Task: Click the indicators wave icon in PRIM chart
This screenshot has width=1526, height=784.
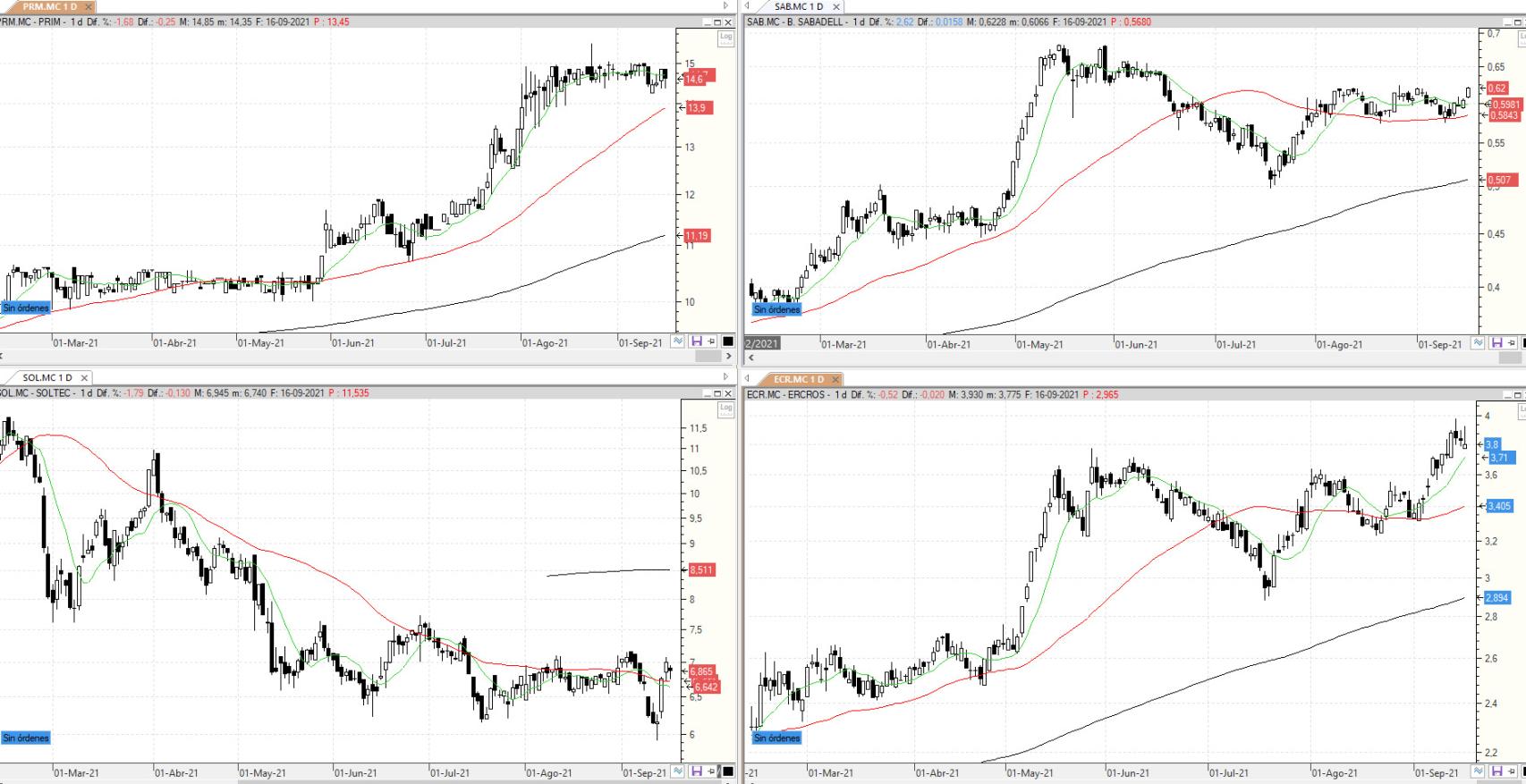Action: tap(679, 341)
